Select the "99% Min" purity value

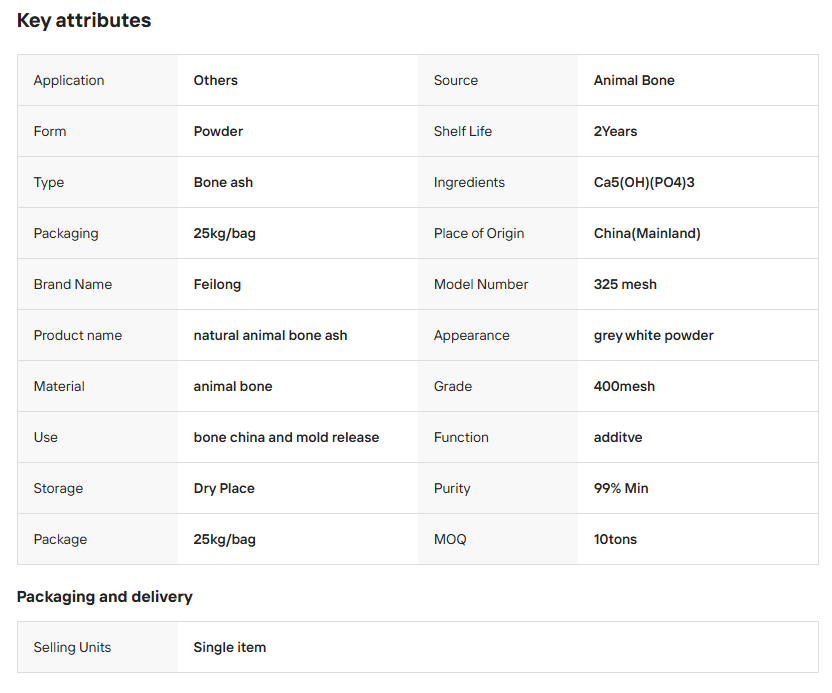coord(621,488)
